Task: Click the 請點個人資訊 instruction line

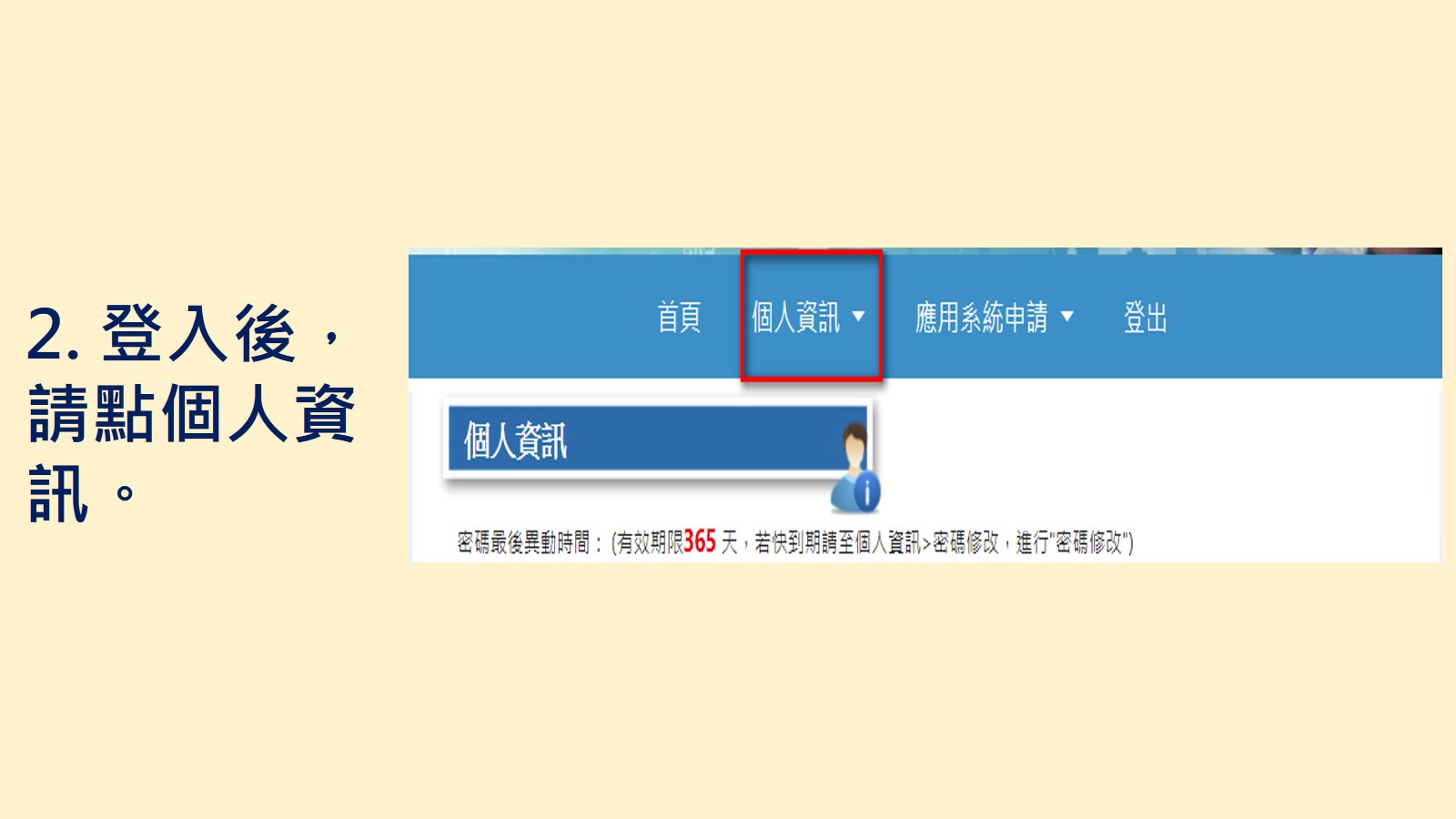Action: [192, 414]
